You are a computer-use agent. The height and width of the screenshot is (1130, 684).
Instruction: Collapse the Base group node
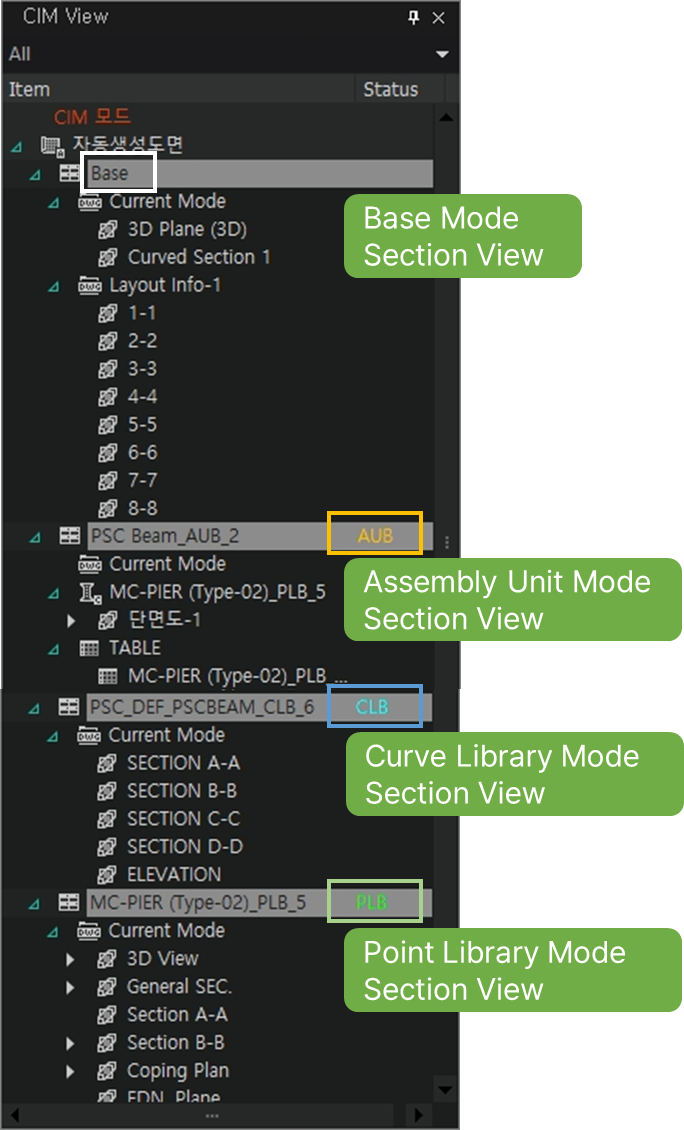coord(35,174)
